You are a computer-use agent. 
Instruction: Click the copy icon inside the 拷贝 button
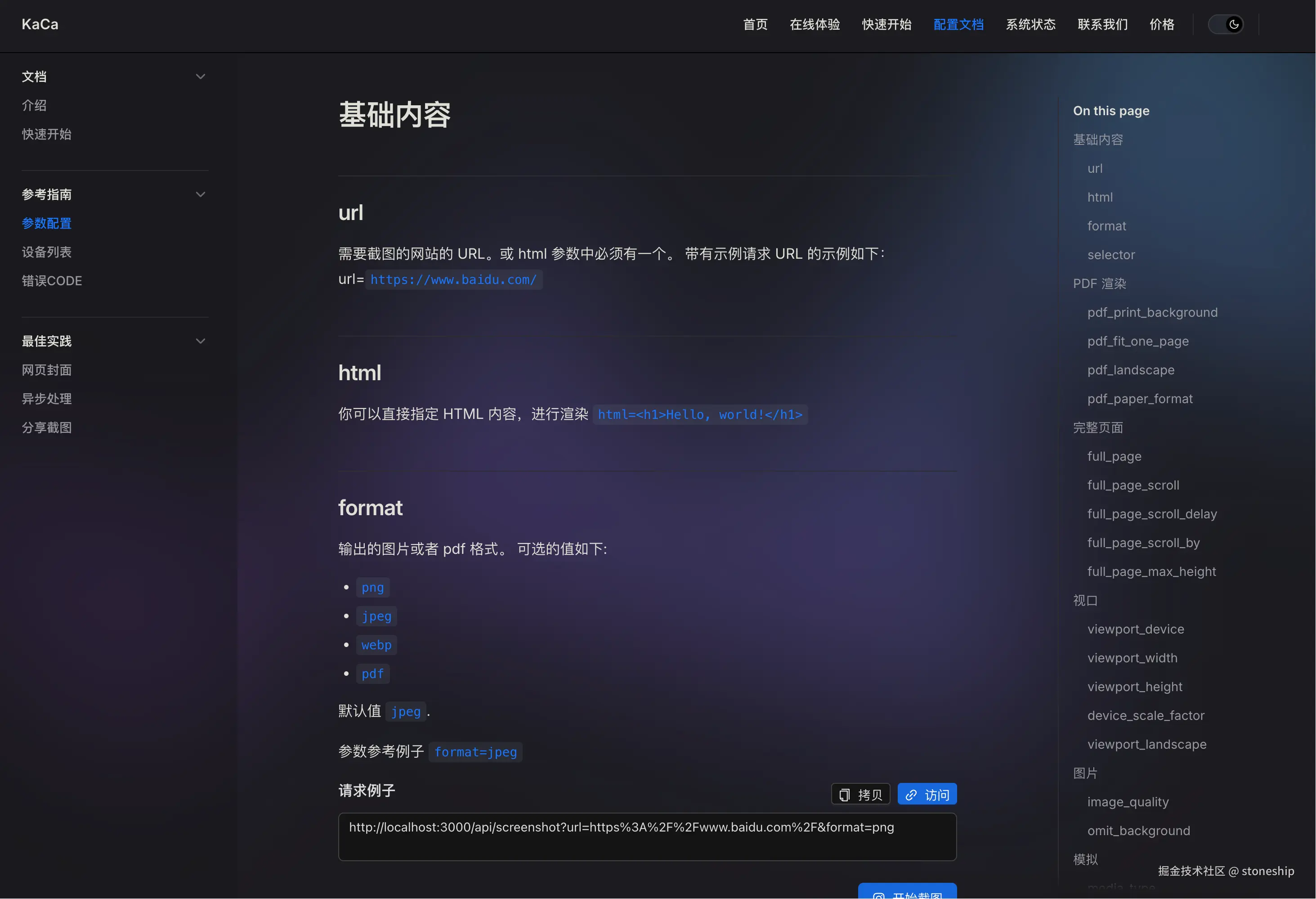pos(845,794)
